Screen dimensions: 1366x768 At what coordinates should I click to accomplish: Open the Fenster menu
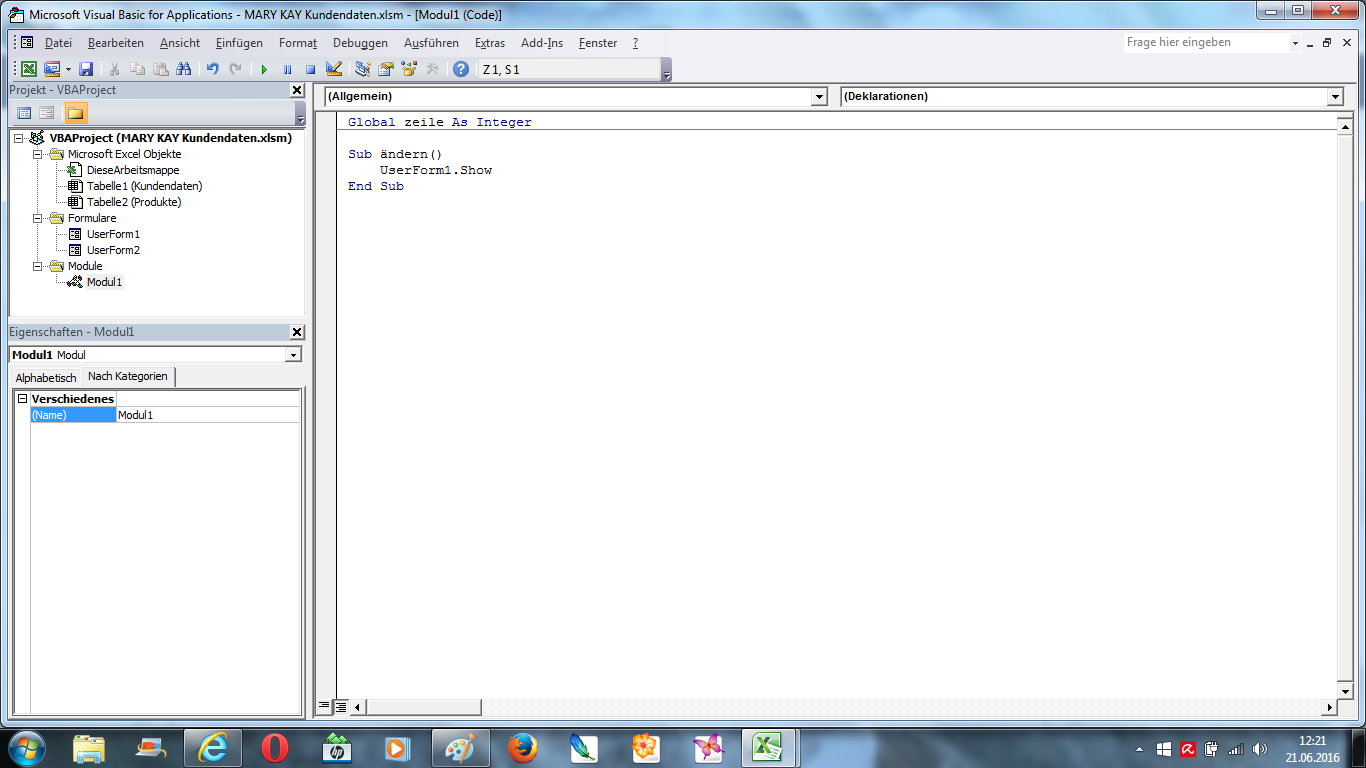tap(598, 43)
